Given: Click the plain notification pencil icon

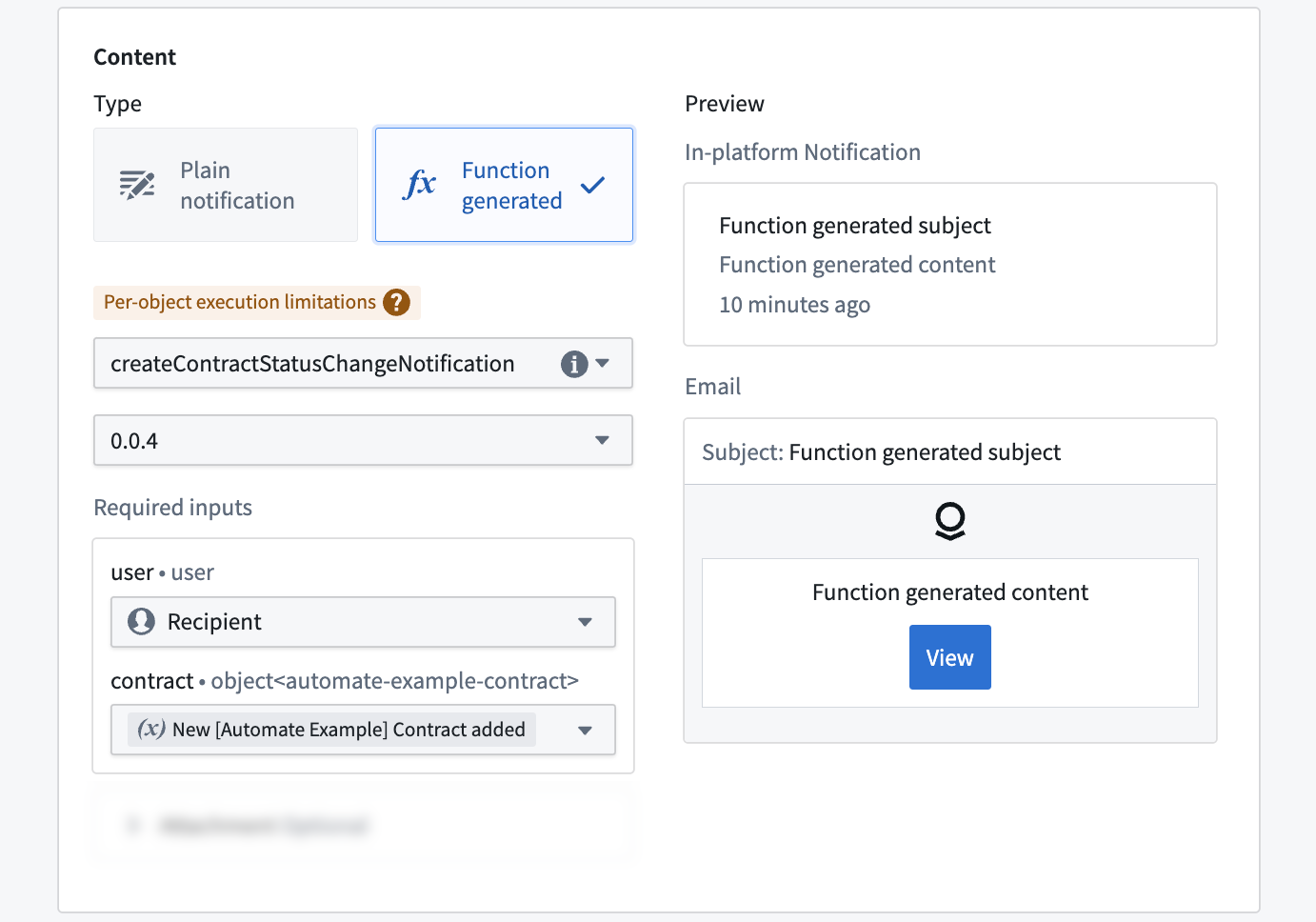Looking at the screenshot, I should click(x=137, y=185).
